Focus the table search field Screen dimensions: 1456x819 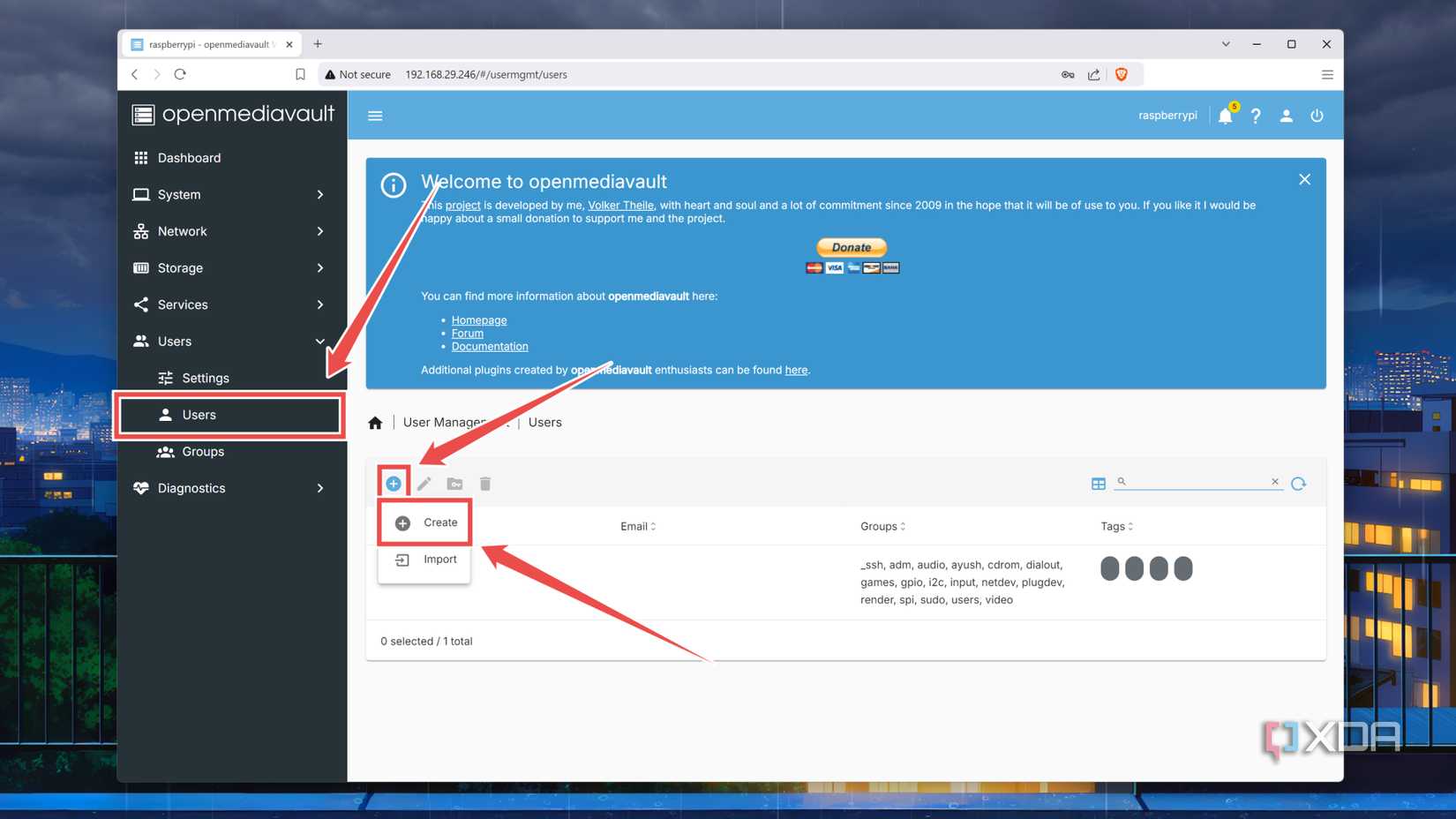coord(1197,482)
